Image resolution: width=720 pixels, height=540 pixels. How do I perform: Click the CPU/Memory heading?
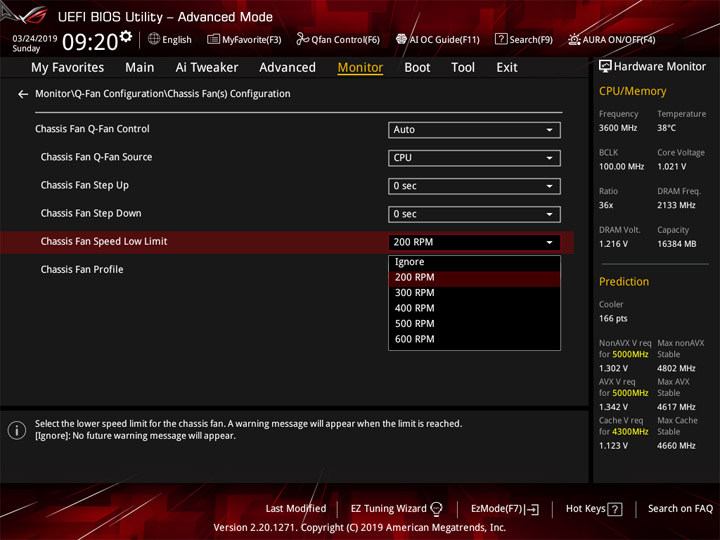[632, 91]
